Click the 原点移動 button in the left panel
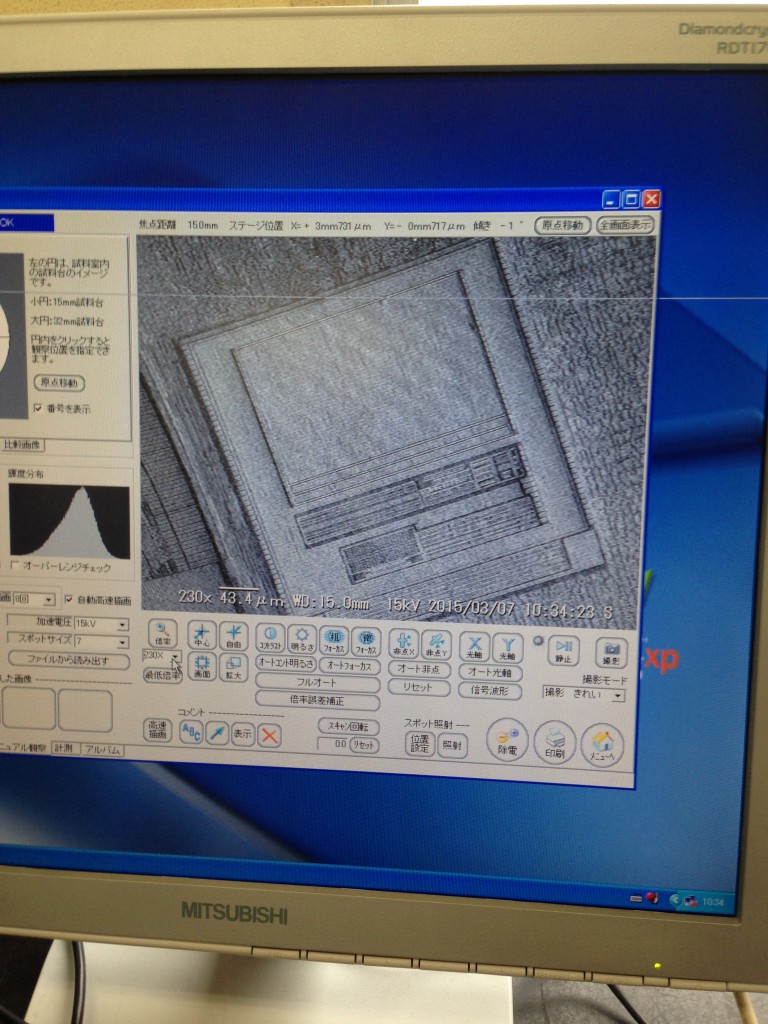The height and width of the screenshot is (1024, 768). click(x=59, y=383)
